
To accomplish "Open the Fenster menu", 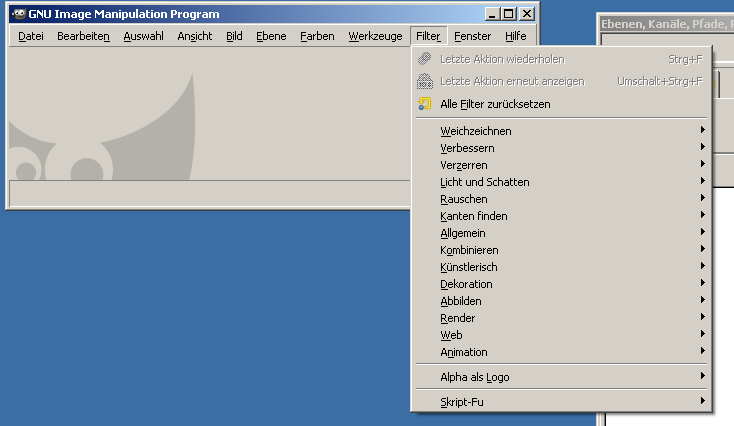I will [x=472, y=36].
